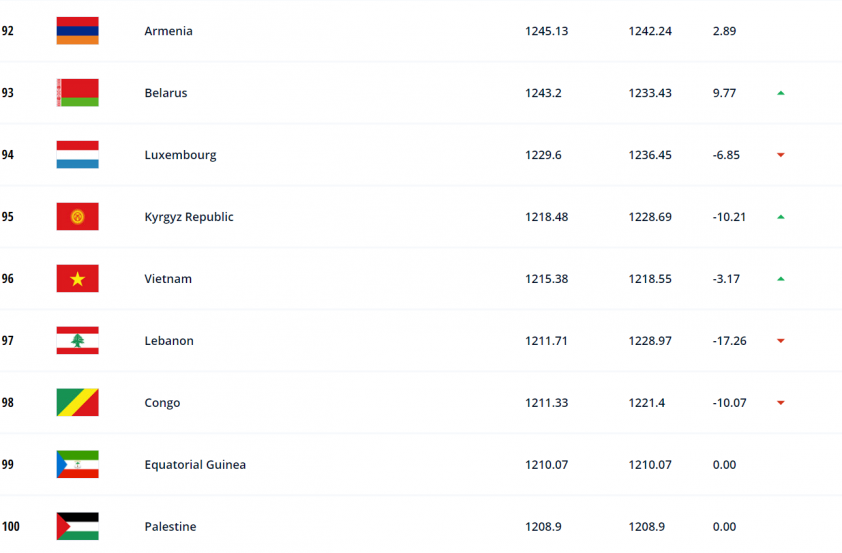Click the Kyrgyz Republic flag

[77, 217]
